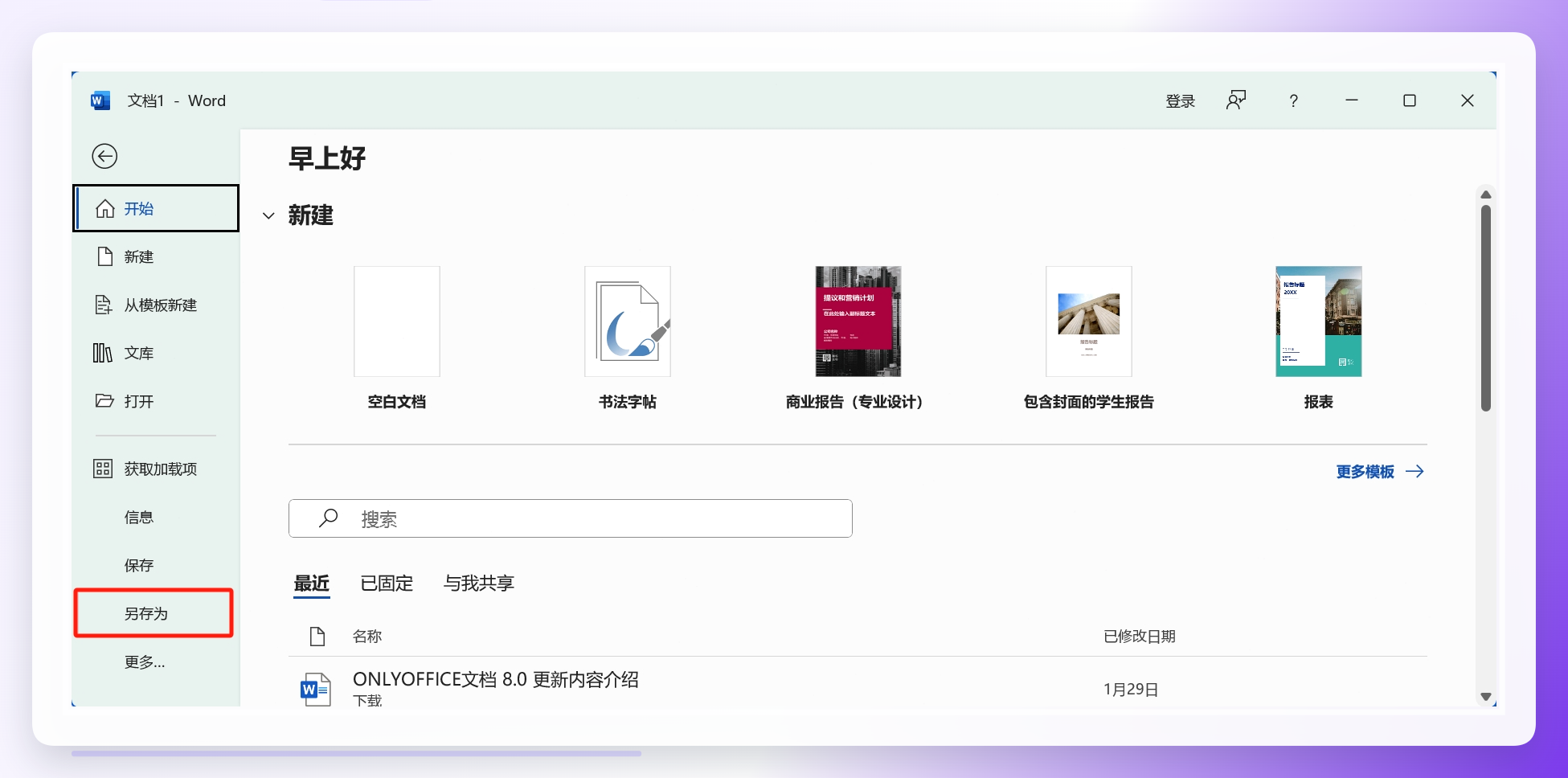Viewport: 1568px width, 778px height.
Task: Open 信息 in the sidebar
Action: click(156, 517)
